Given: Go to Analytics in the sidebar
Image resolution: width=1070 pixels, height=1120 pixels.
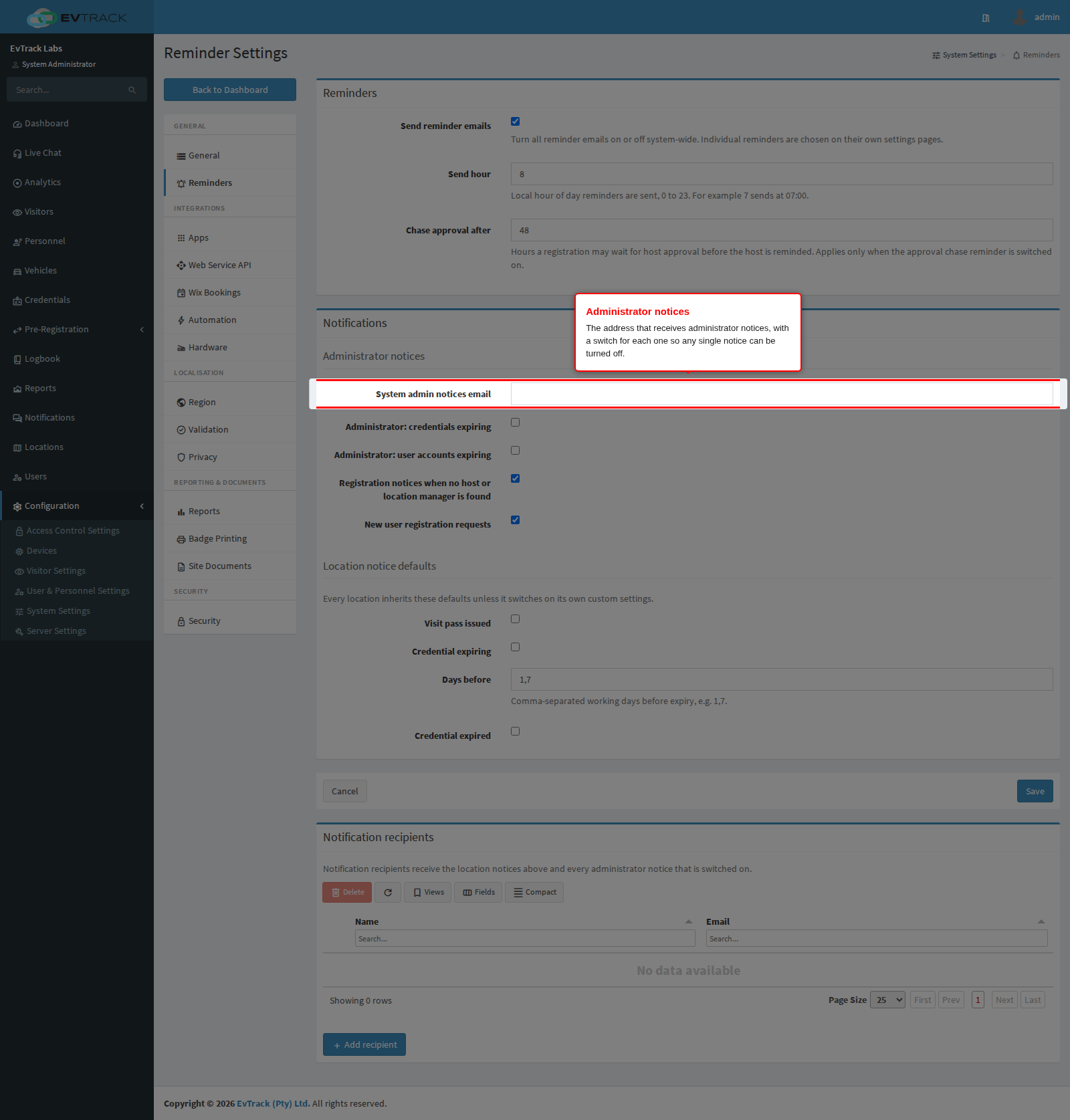Looking at the screenshot, I should [77, 183].
